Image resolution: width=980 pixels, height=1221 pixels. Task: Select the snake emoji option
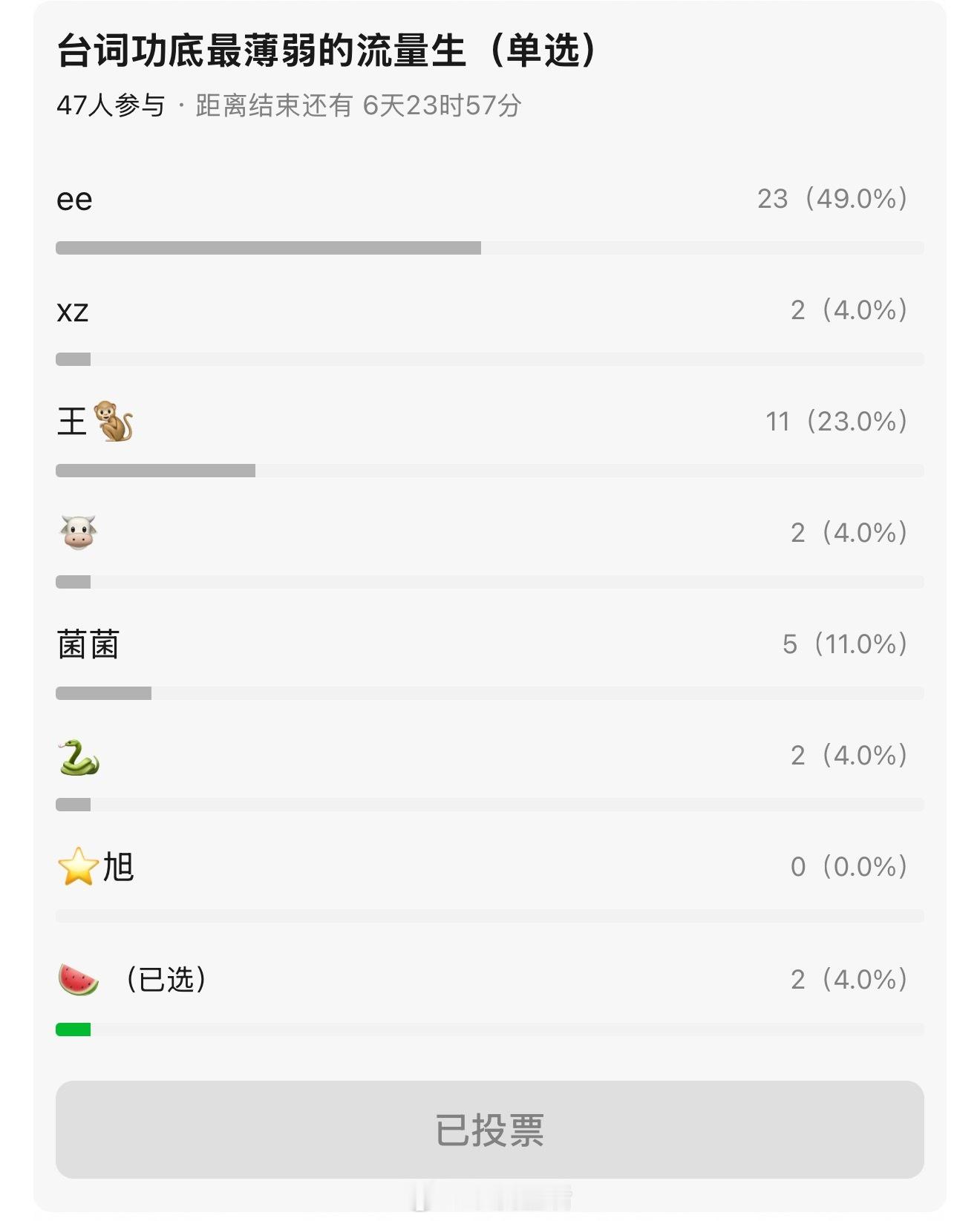tap(79, 757)
